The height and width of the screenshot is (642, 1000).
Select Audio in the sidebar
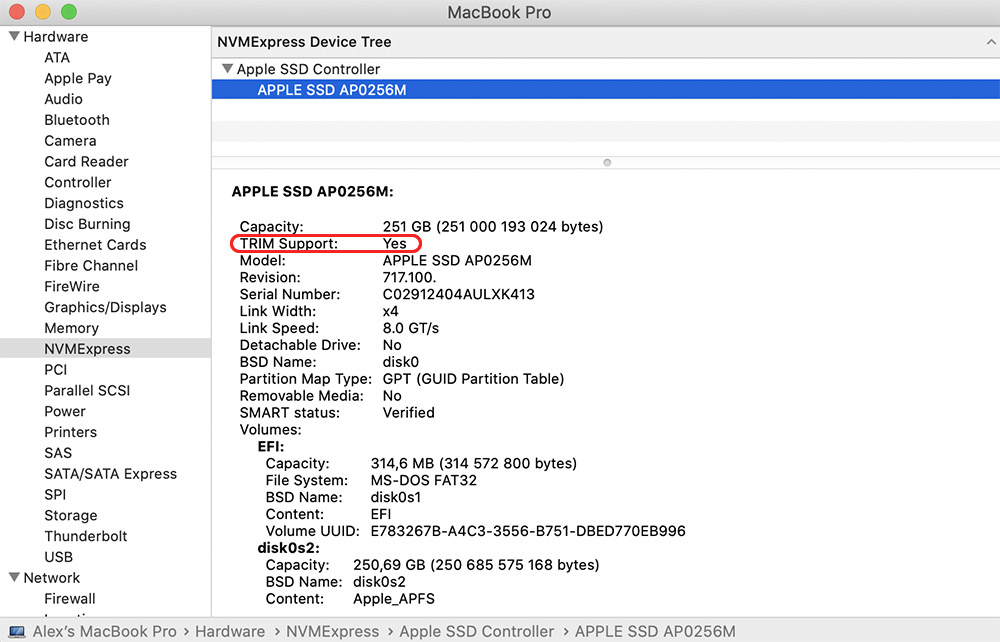coord(63,99)
